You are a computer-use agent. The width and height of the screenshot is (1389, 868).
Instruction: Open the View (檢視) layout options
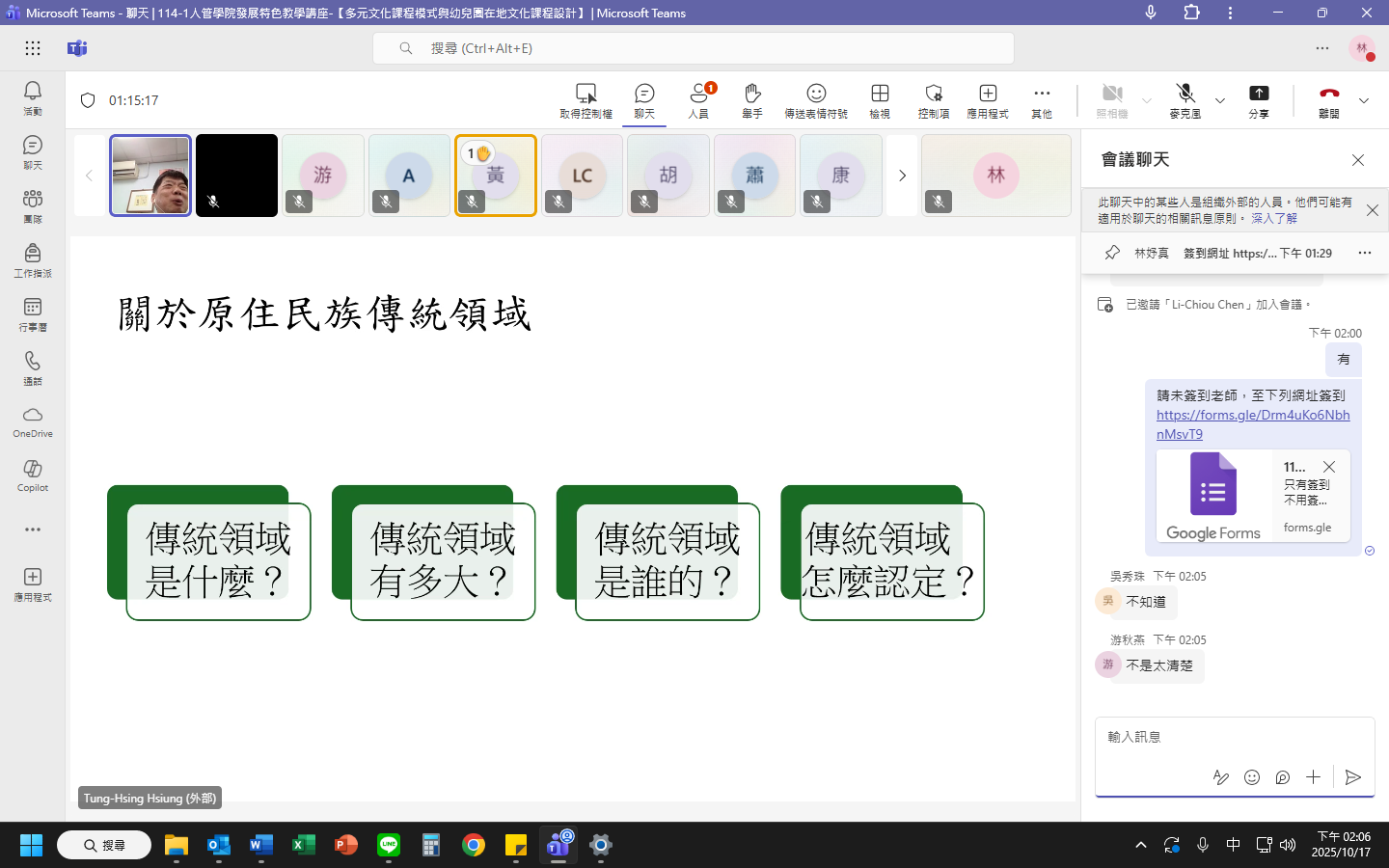click(x=880, y=94)
